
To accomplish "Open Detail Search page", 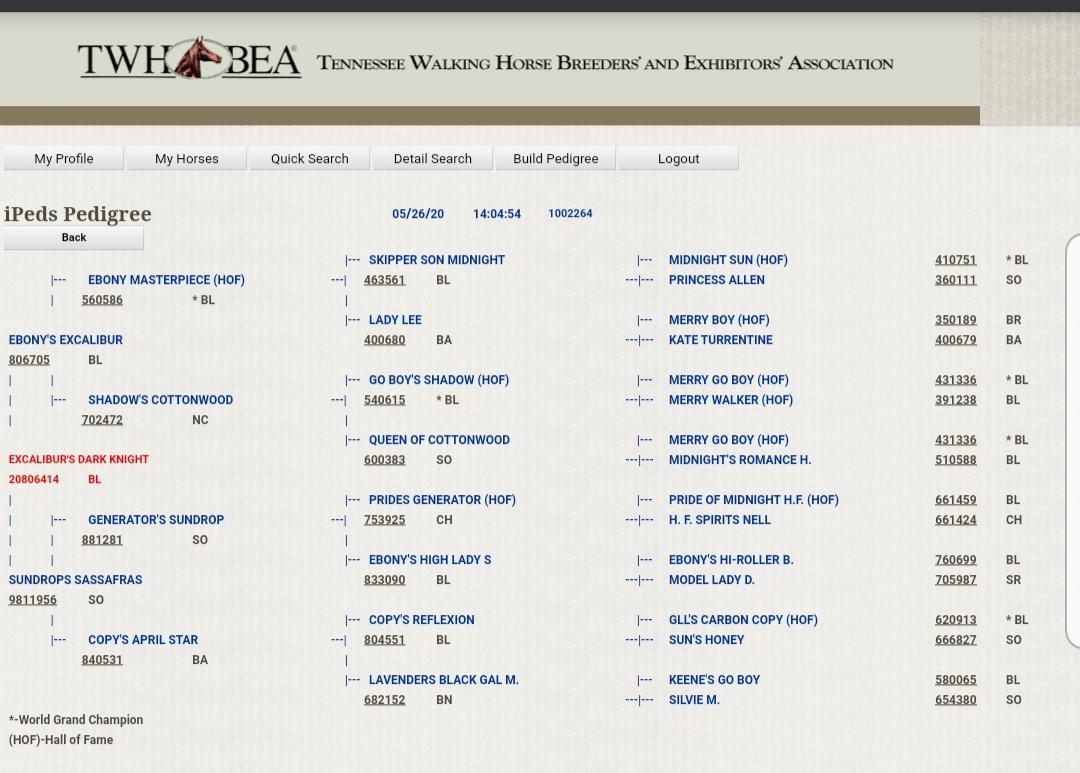I will click(x=433, y=158).
